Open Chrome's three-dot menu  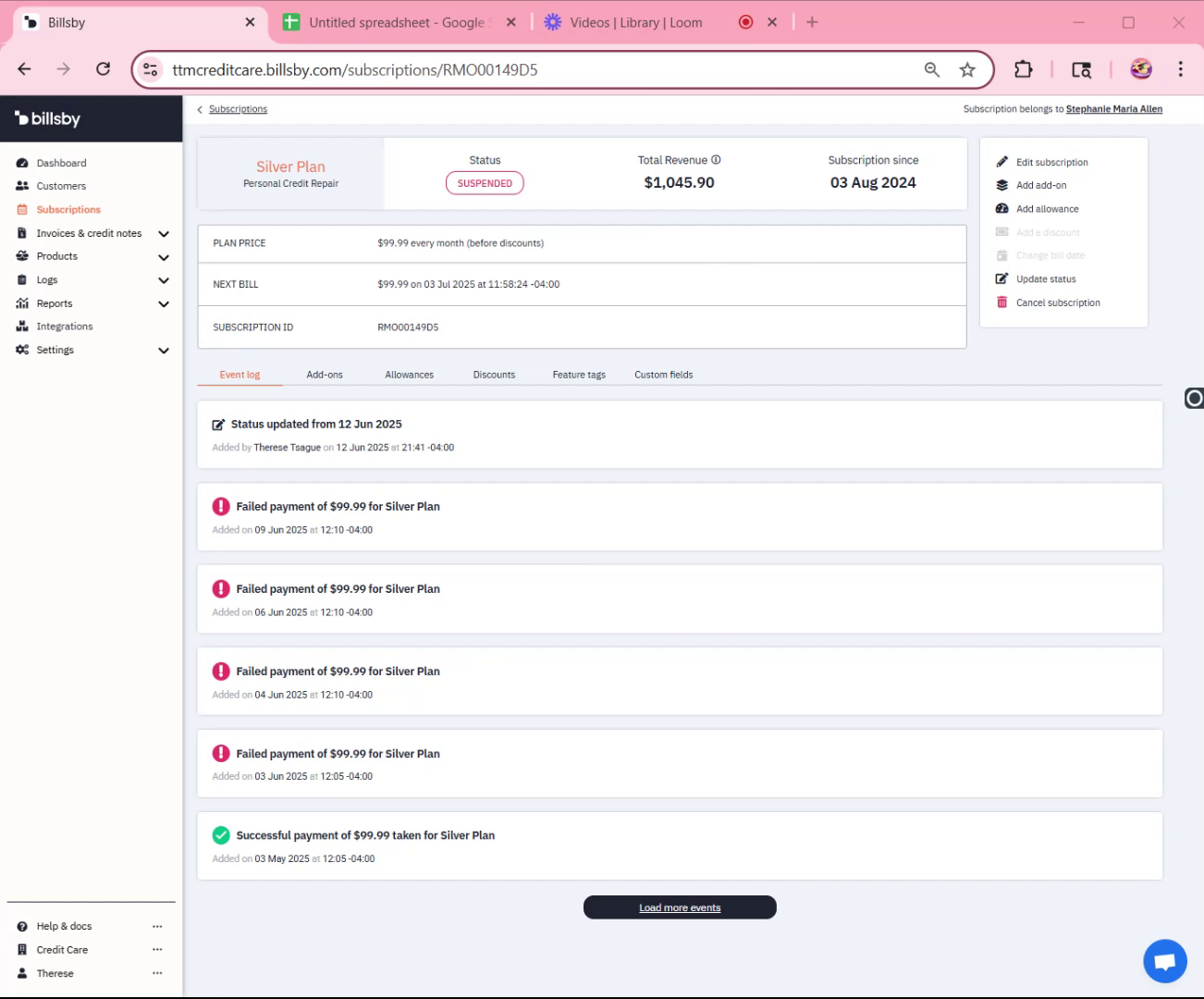[x=1181, y=69]
